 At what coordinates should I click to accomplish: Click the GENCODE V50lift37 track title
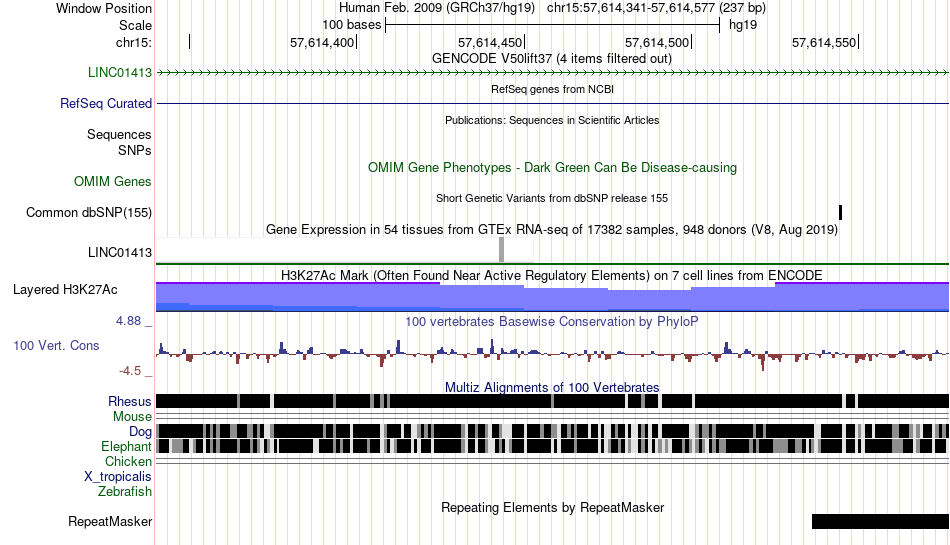[552, 59]
